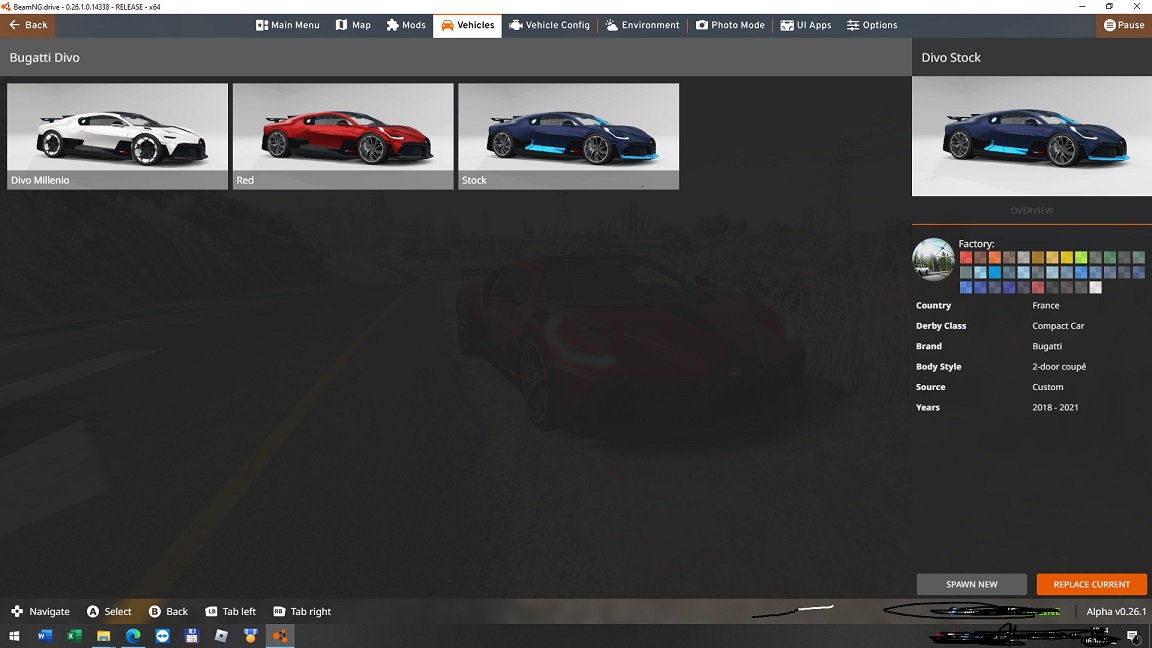The height and width of the screenshot is (648, 1152).
Task: Select the Divo Millenio configuration thumbnail
Action: coord(117,136)
